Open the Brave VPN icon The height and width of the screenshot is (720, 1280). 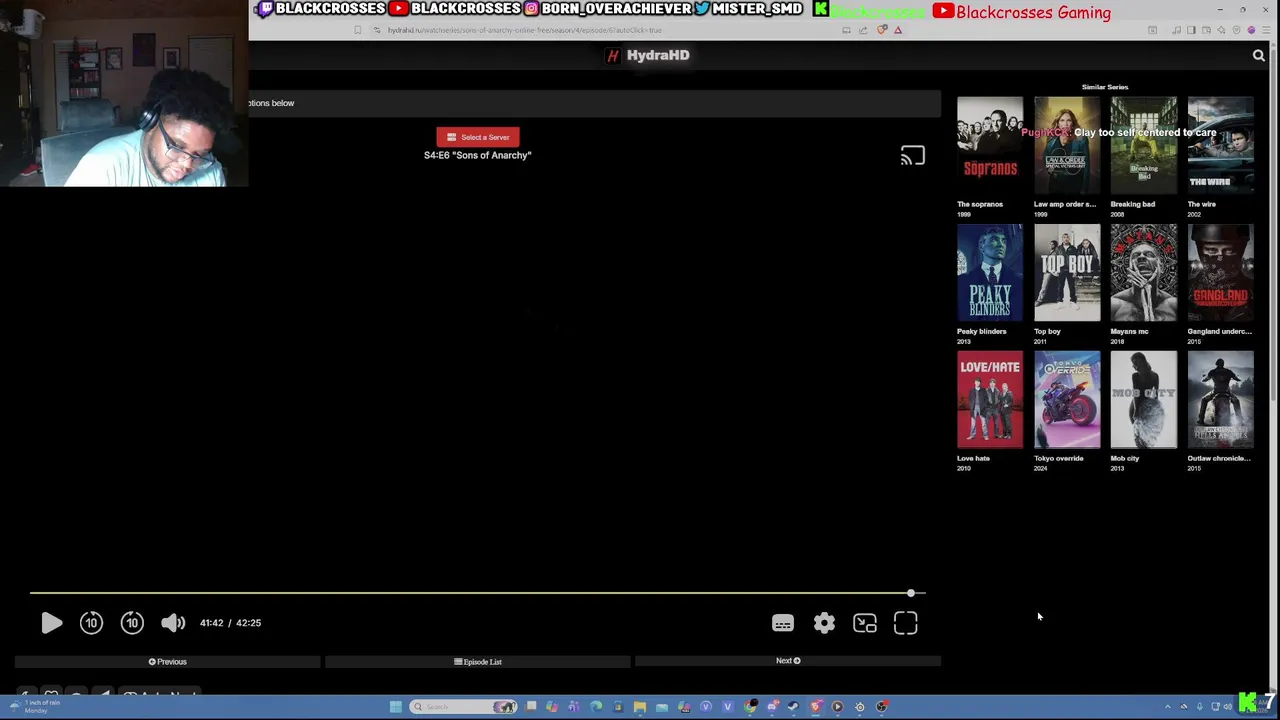pyautogui.click(x=1236, y=30)
